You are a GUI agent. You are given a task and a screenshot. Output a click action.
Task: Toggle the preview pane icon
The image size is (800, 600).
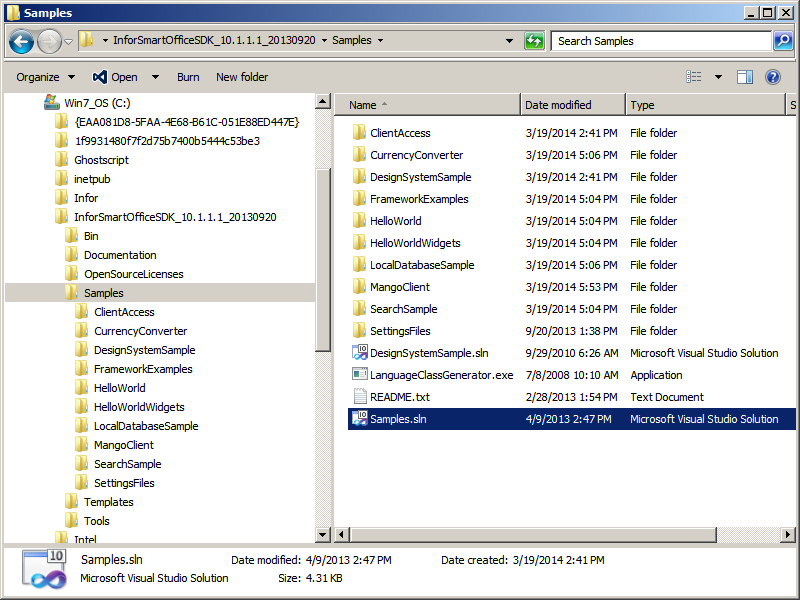[x=744, y=77]
